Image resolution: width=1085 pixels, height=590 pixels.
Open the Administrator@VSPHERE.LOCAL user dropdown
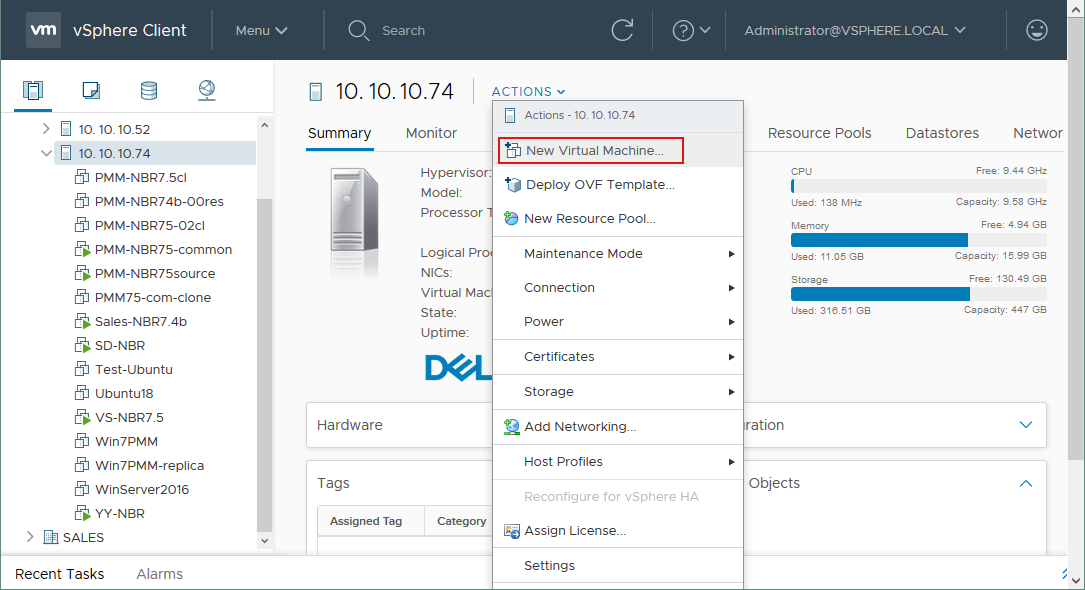click(855, 30)
